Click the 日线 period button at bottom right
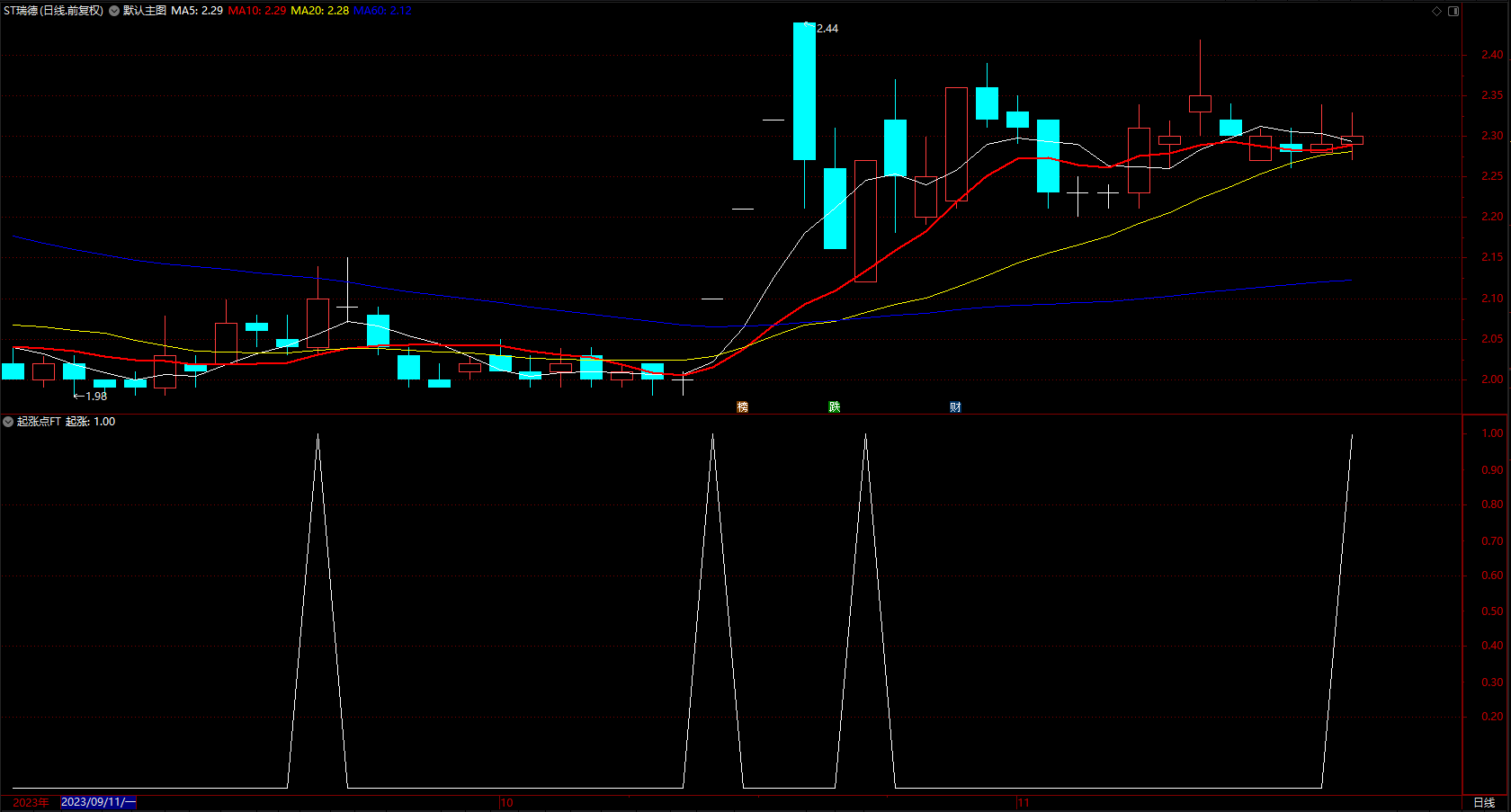 (1484, 802)
